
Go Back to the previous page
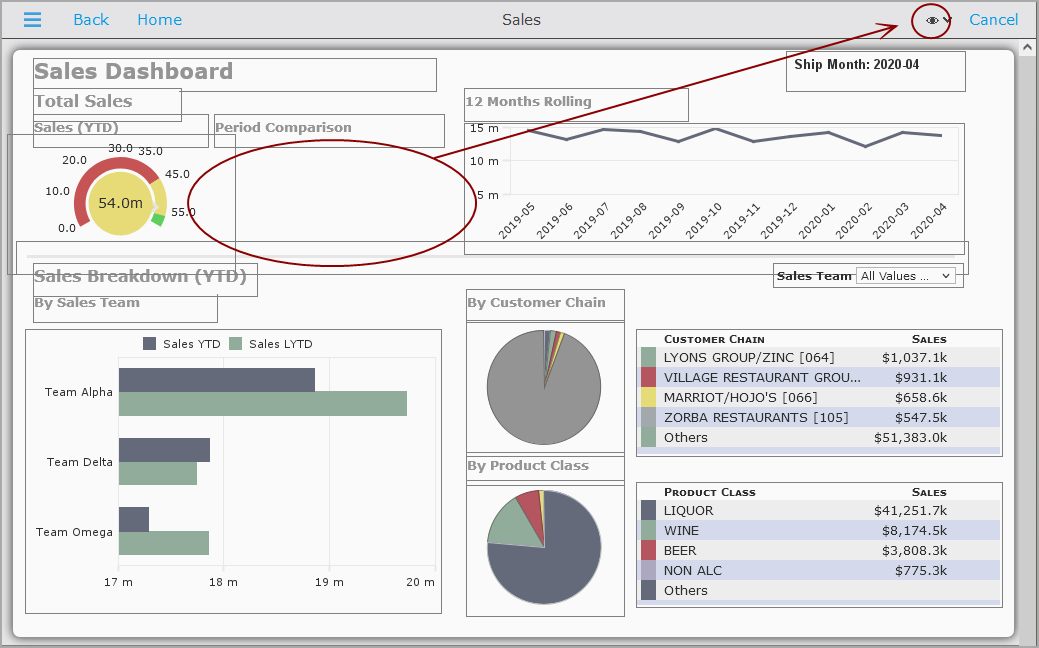91,20
